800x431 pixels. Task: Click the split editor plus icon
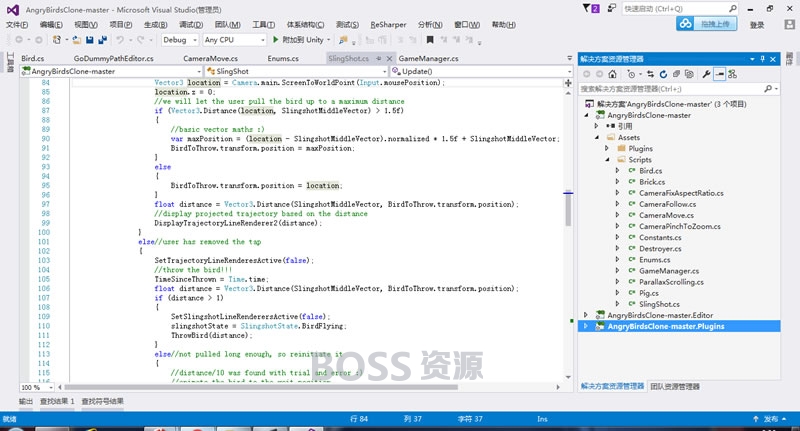(x=568, y=83)
